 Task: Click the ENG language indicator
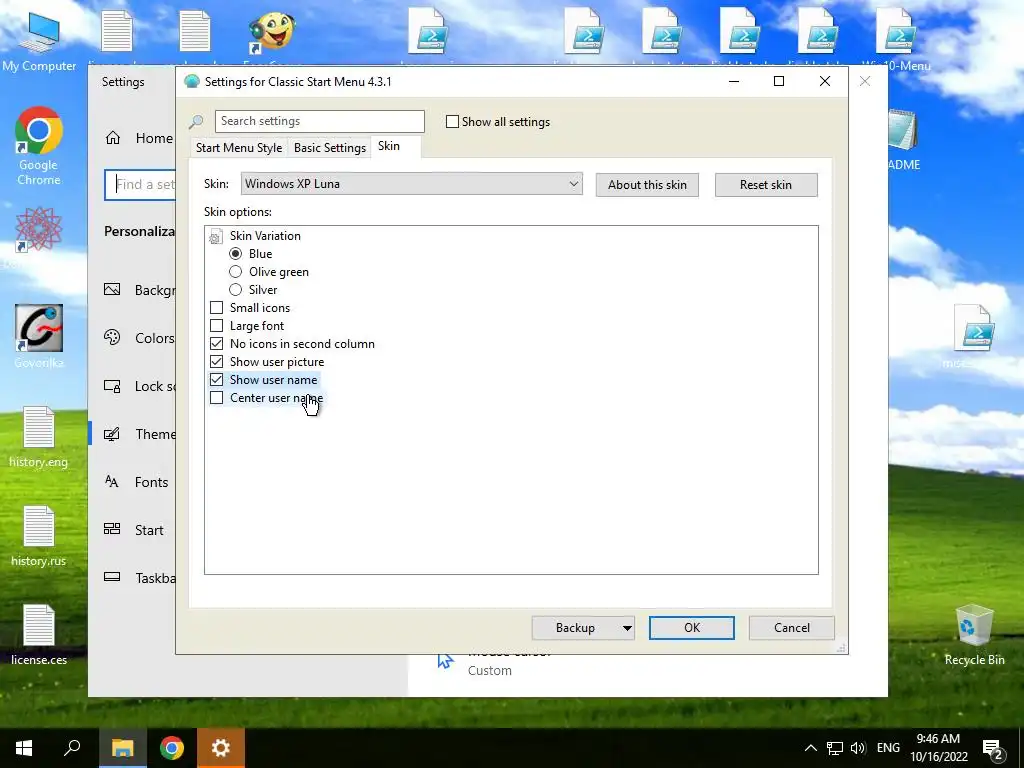[888, 748]
